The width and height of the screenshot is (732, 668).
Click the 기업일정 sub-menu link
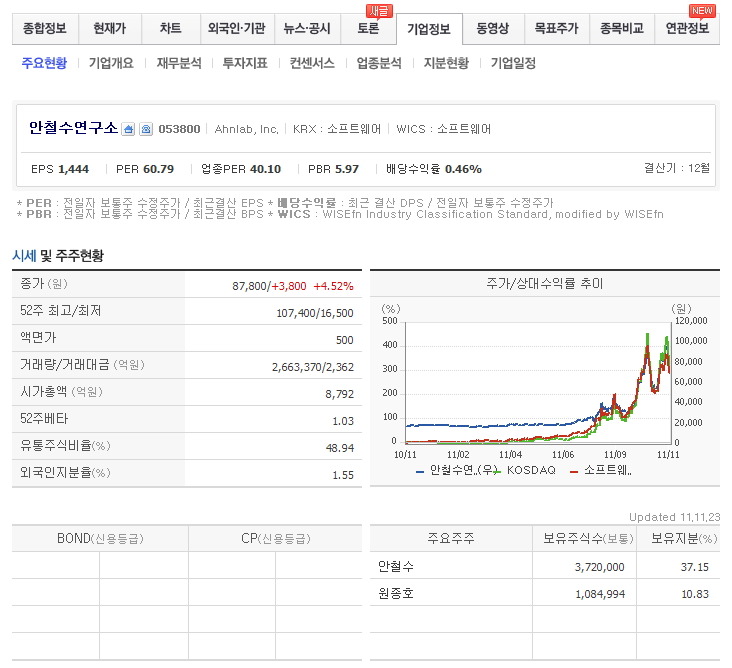coord(513,63)
